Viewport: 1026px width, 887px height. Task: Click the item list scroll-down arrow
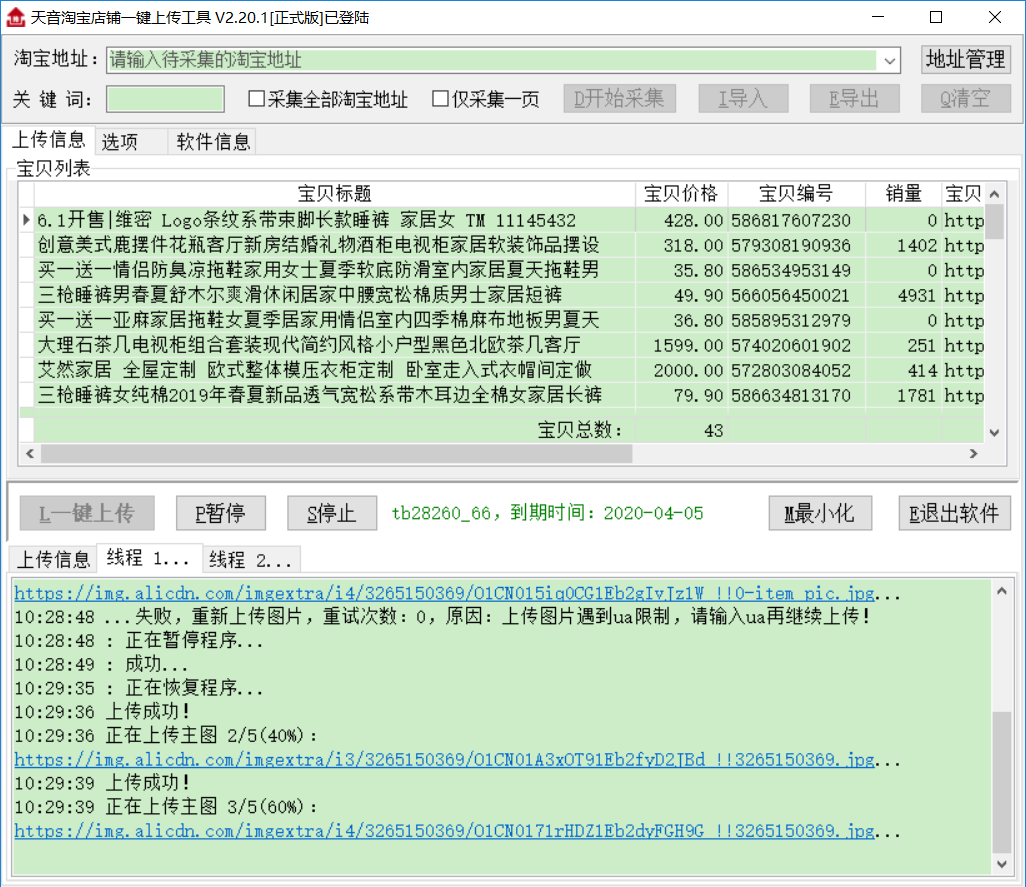pos(994,432)
